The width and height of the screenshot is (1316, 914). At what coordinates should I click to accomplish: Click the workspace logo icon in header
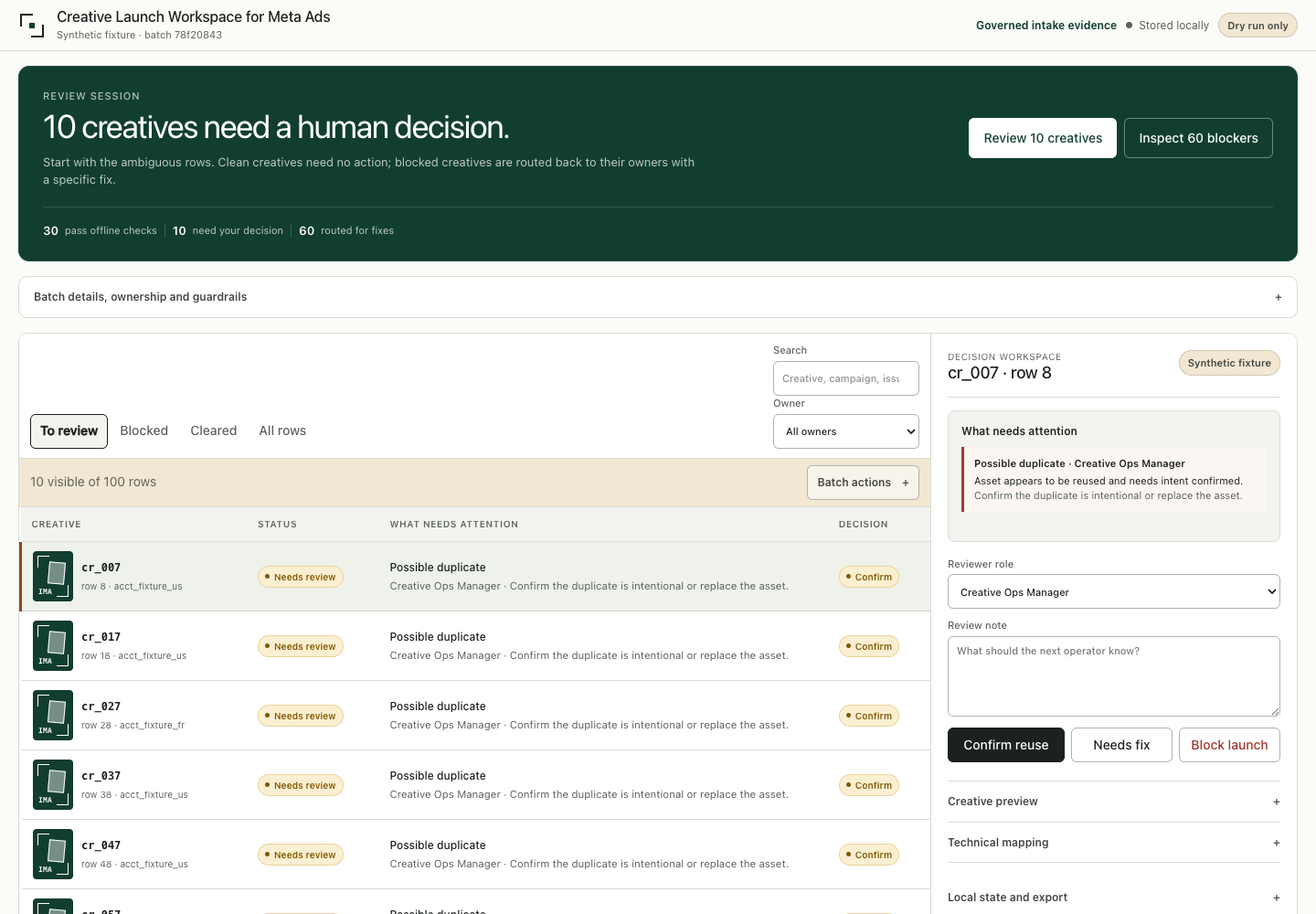[x=32, y=26]
